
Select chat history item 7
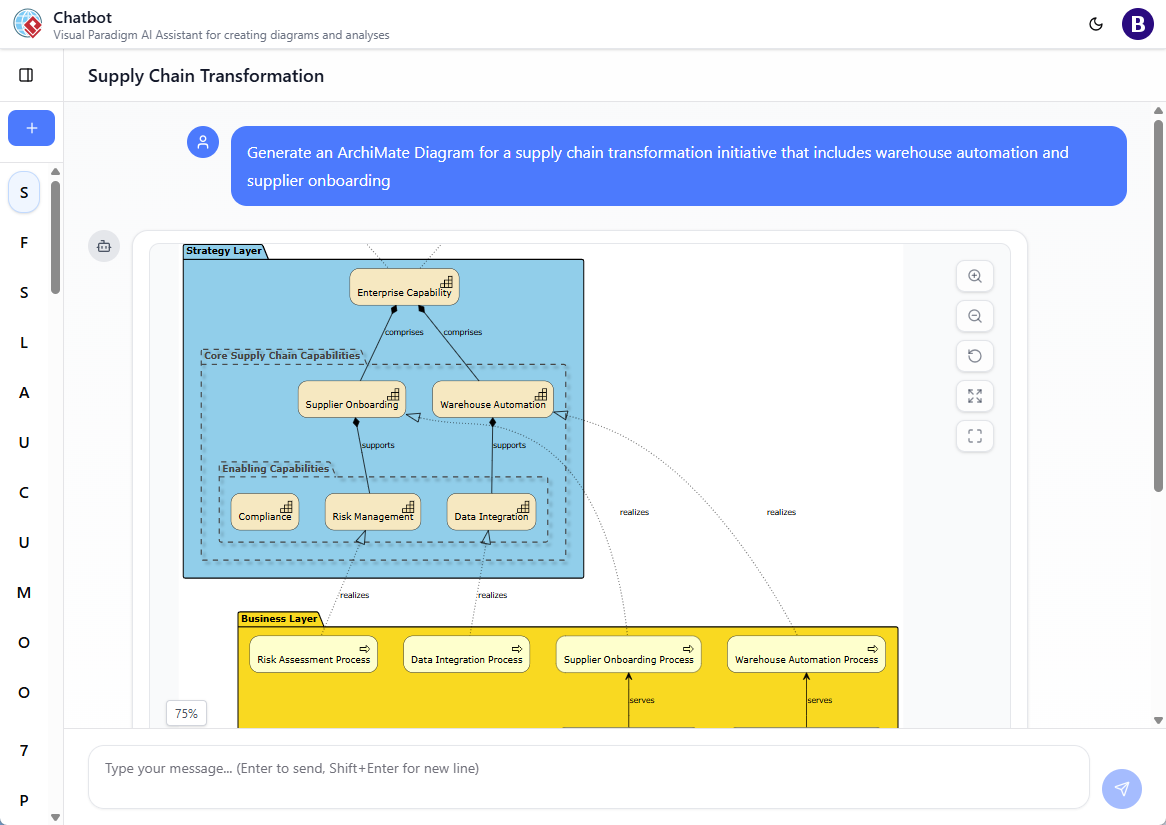click(x=24, y=750)
